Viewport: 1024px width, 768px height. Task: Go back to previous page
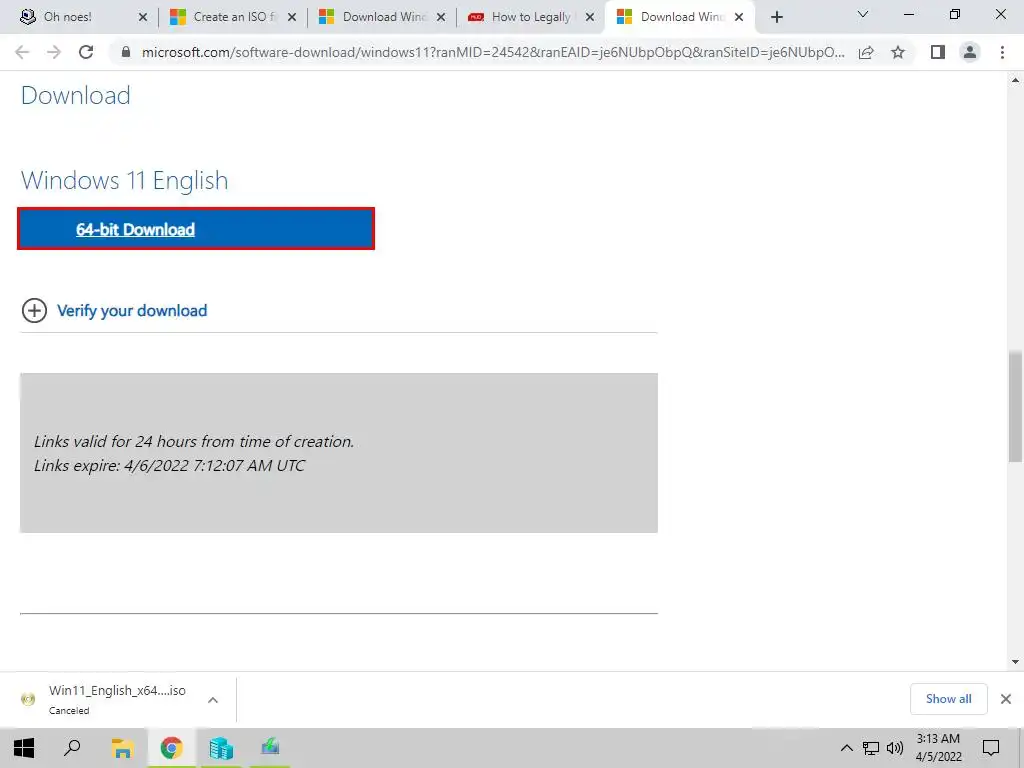click(22, 52)
